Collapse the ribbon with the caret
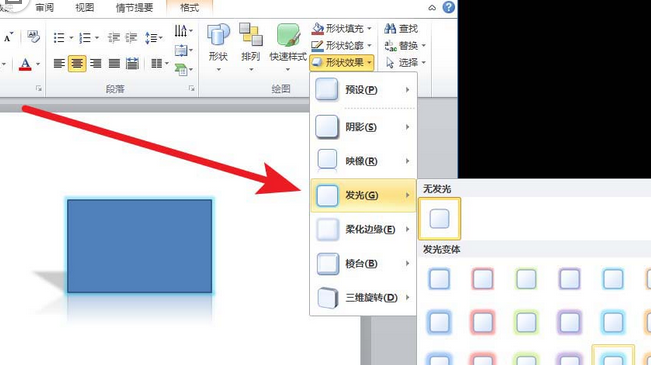This screenshot has height=365, width=651. 432,7
